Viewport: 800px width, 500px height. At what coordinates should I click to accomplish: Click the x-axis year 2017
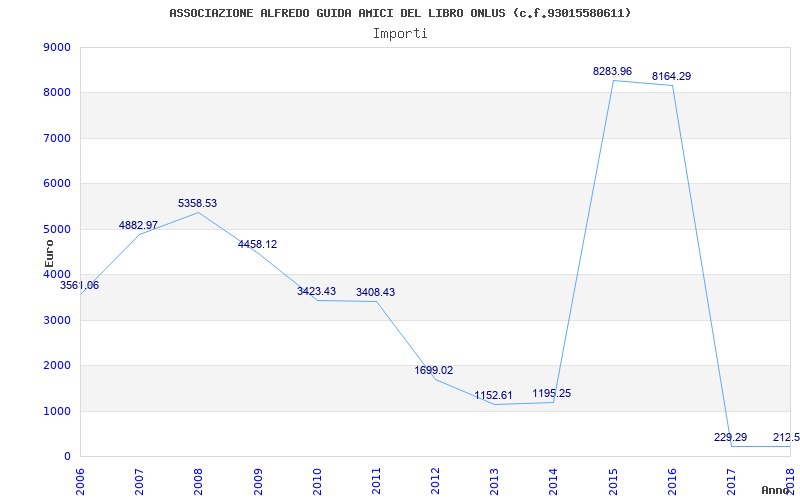pos(731,482)
